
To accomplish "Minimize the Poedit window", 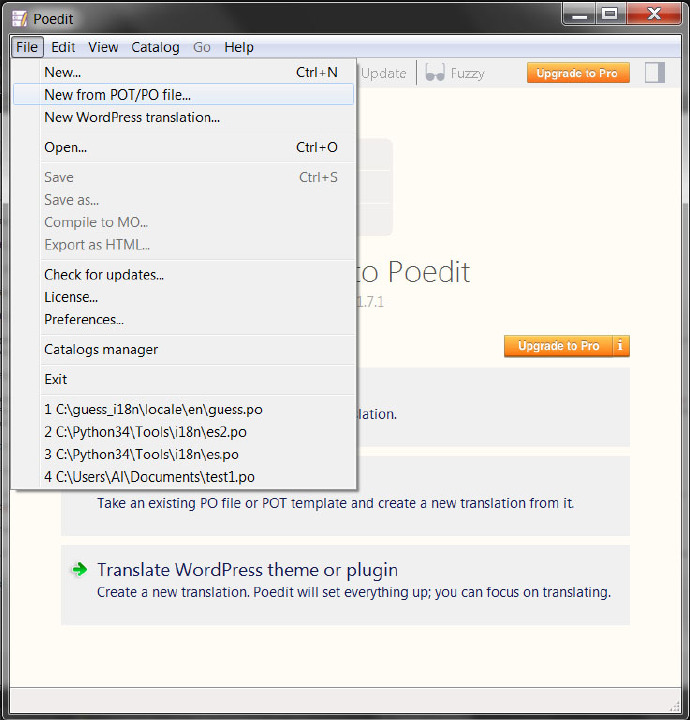I will (579, 14).
